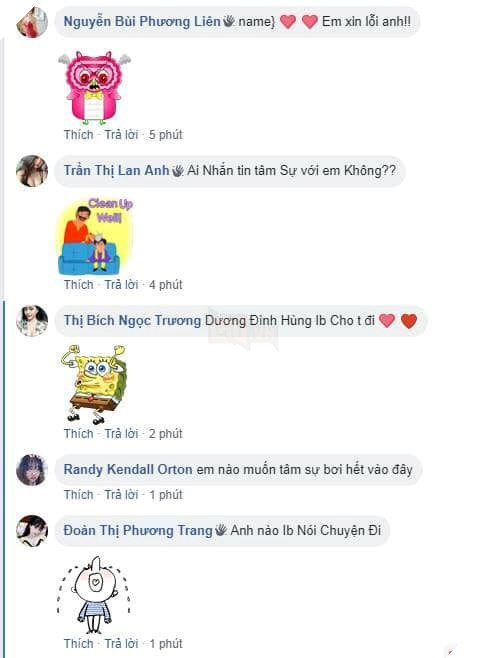Visit Đoàn Thị Phương Trang's profile link
The height and width of the screenshot is (658, 486).
(138, 530)
